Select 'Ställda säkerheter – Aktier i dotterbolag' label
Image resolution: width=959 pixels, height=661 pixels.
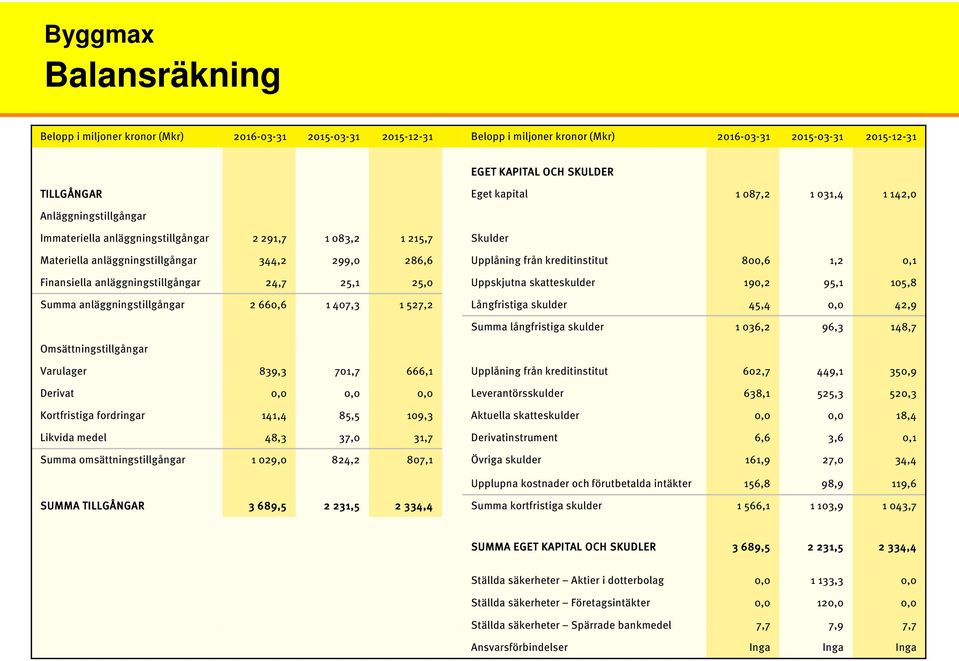pos(567,580)
